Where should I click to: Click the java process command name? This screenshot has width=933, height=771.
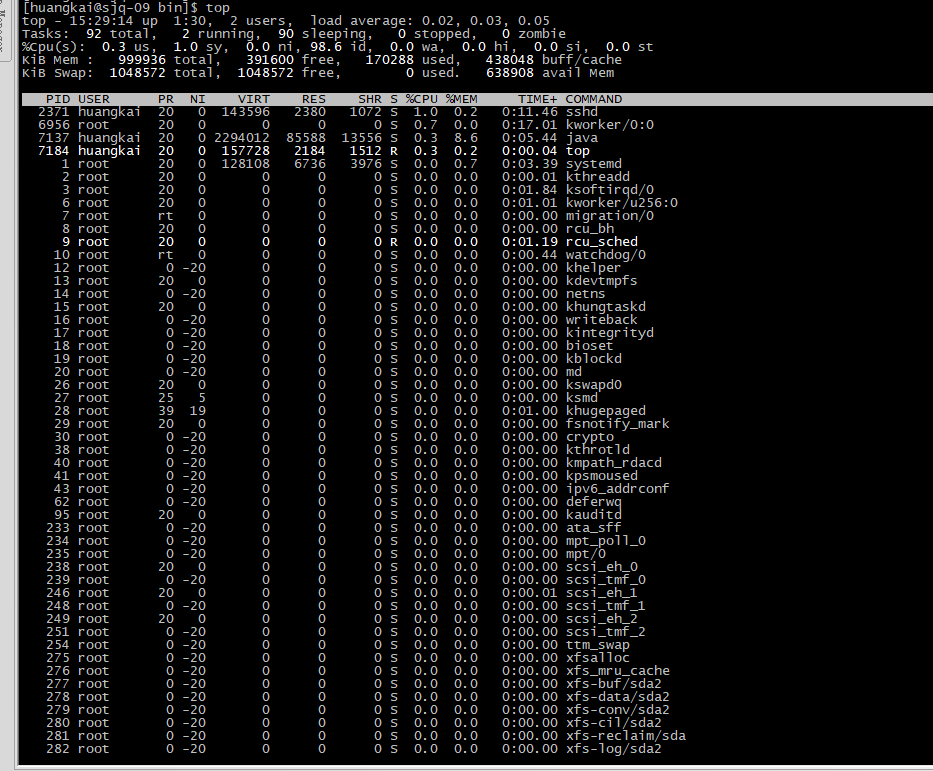point(581,138)
